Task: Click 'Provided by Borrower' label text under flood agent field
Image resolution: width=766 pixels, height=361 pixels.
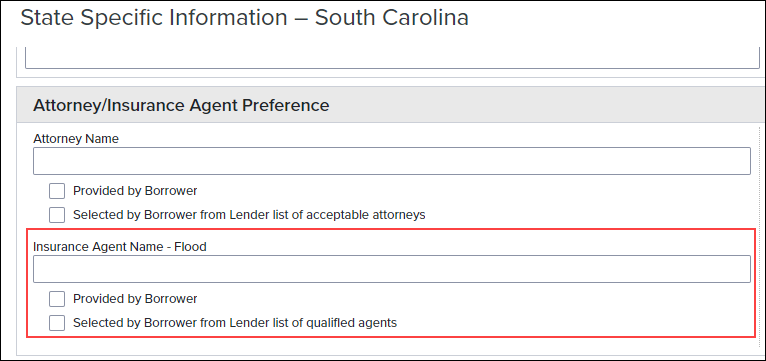Action: 135,299
